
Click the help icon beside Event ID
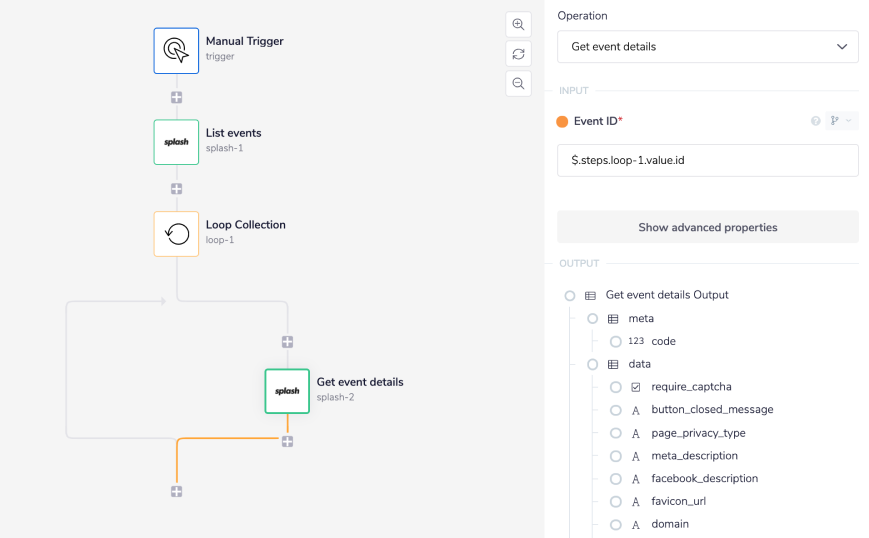tap(815, 121)
